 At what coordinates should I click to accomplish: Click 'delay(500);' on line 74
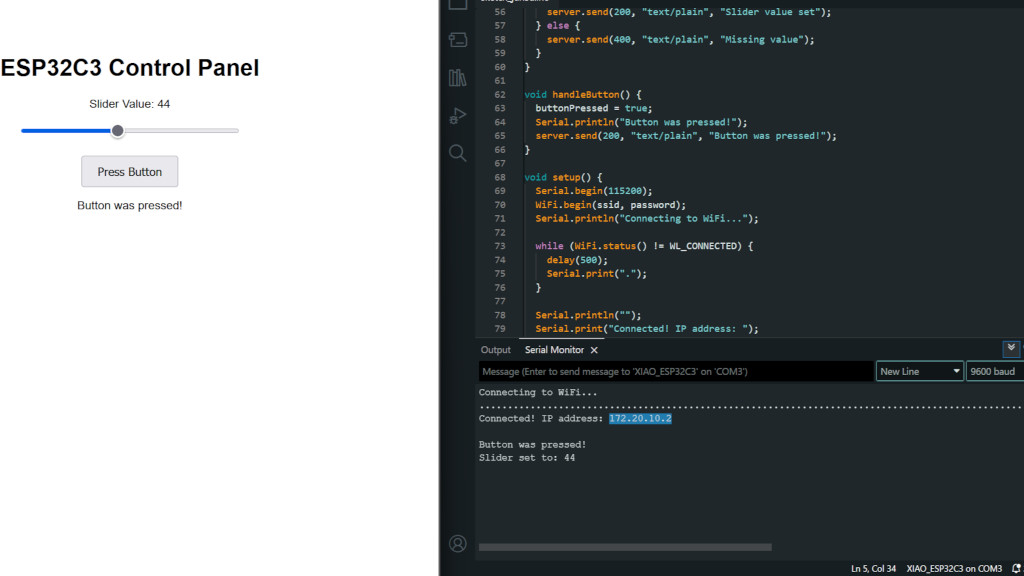(577, 260)
